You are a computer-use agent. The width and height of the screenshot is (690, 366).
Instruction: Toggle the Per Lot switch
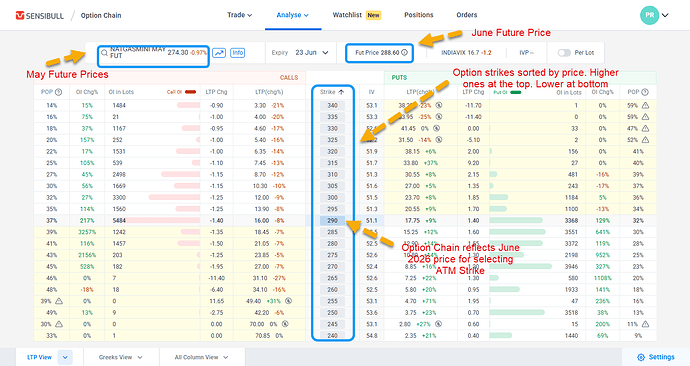click(564, 53)
